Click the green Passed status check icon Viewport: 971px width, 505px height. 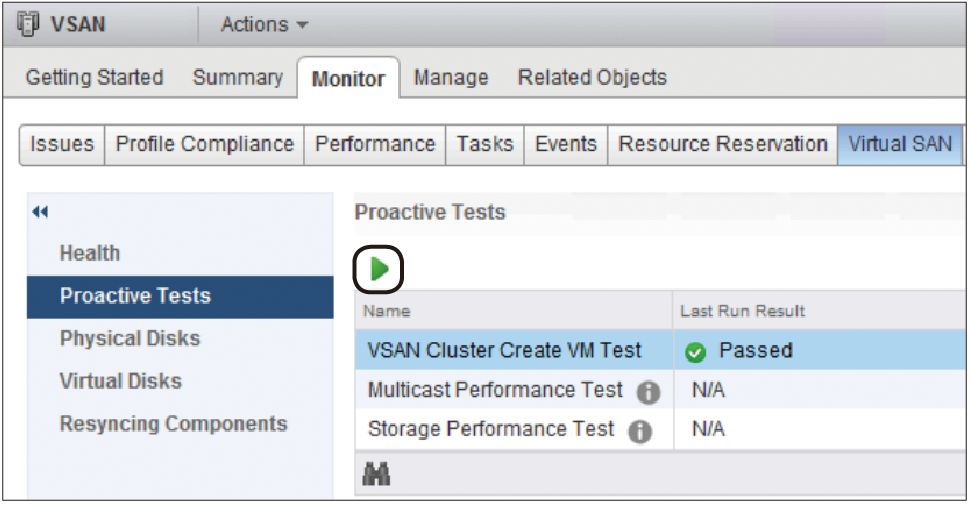tap(695, 353)
